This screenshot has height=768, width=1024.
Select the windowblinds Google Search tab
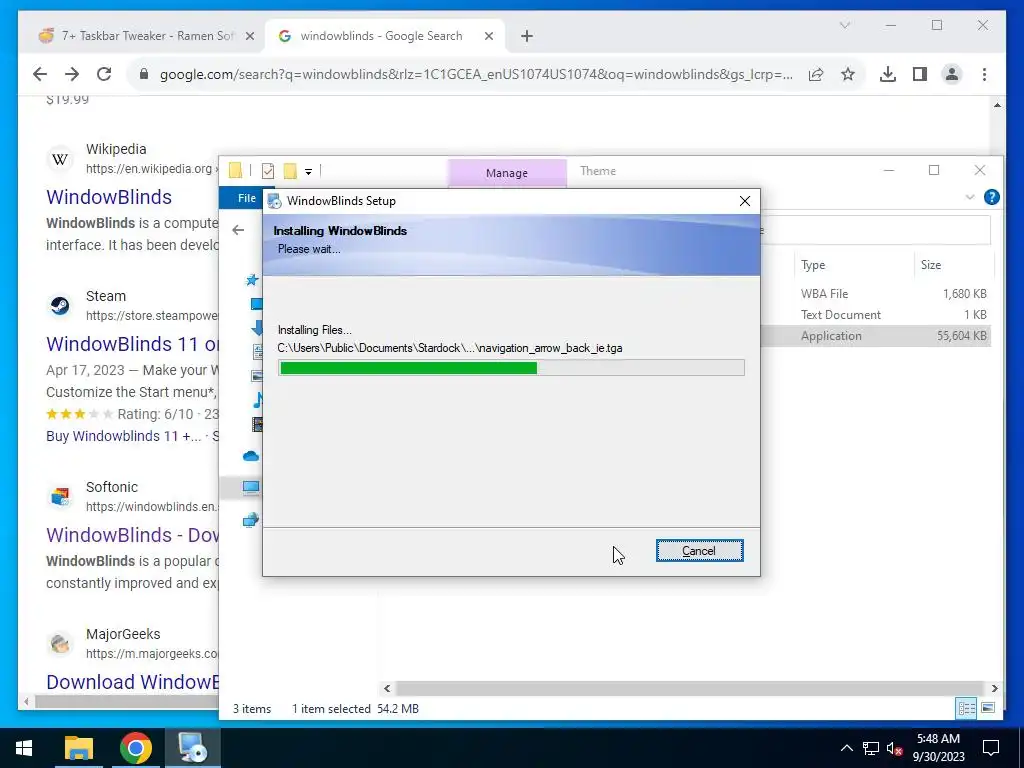[x=381, y=36]
